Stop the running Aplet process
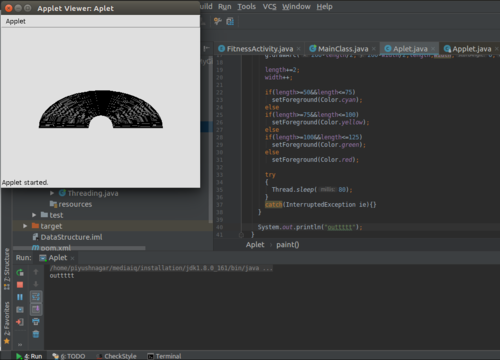The image size is (500, 360). tap(20, 285)
